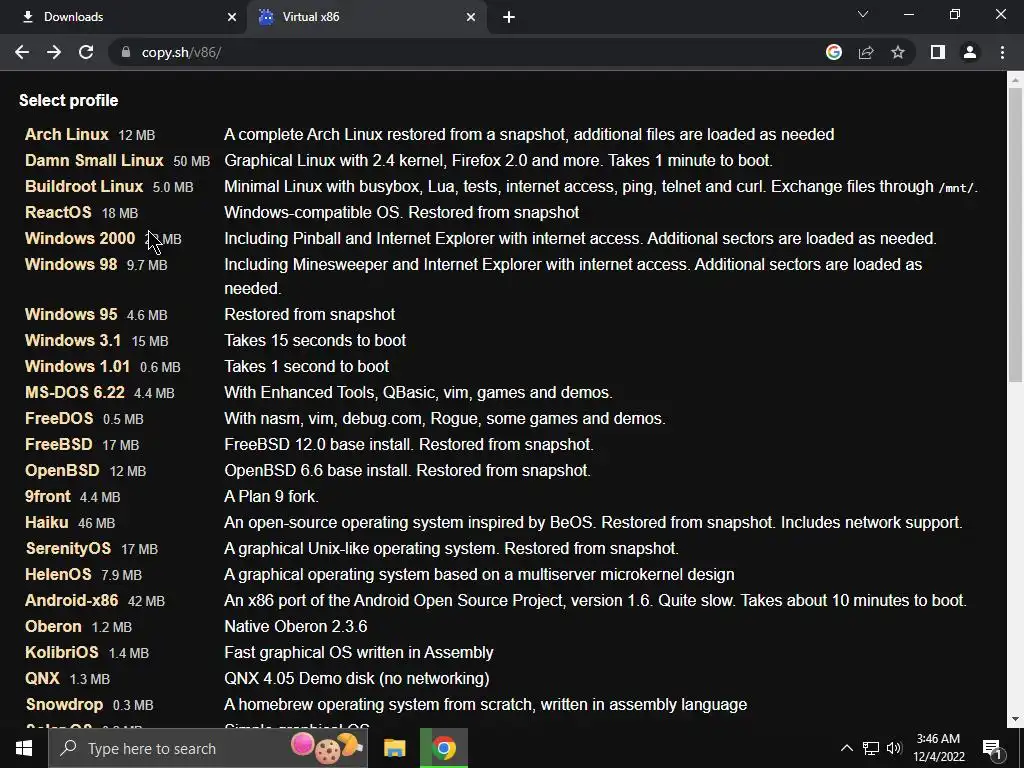
Task: Click the browser forward arrow
Action: click(x=54, y=52)
